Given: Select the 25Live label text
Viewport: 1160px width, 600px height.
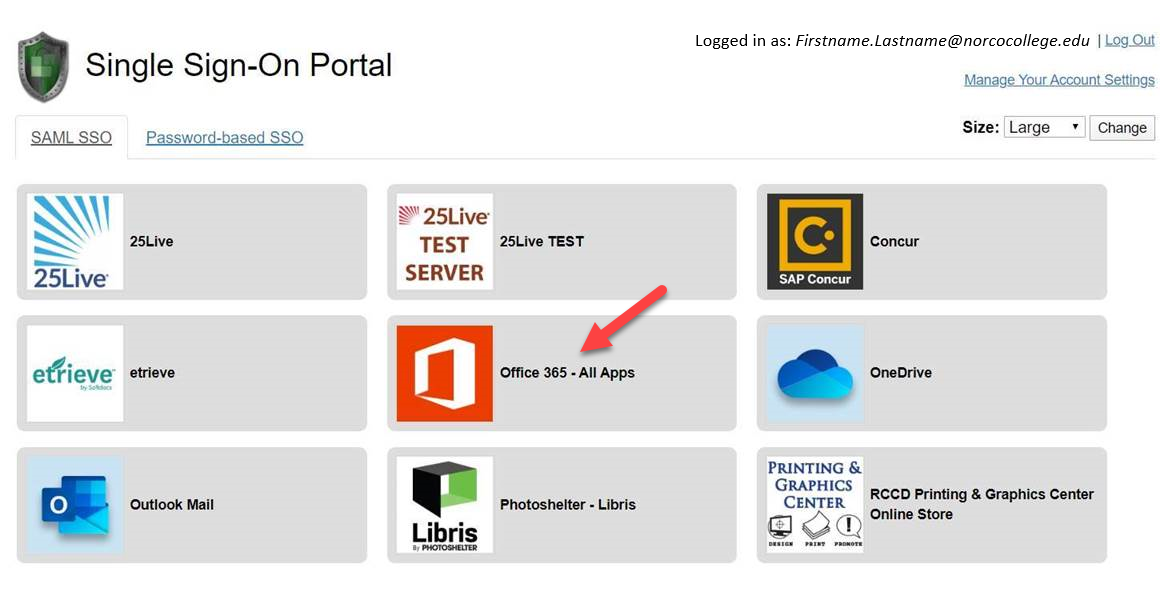Looking at the screenshot, I should point(152,241).
